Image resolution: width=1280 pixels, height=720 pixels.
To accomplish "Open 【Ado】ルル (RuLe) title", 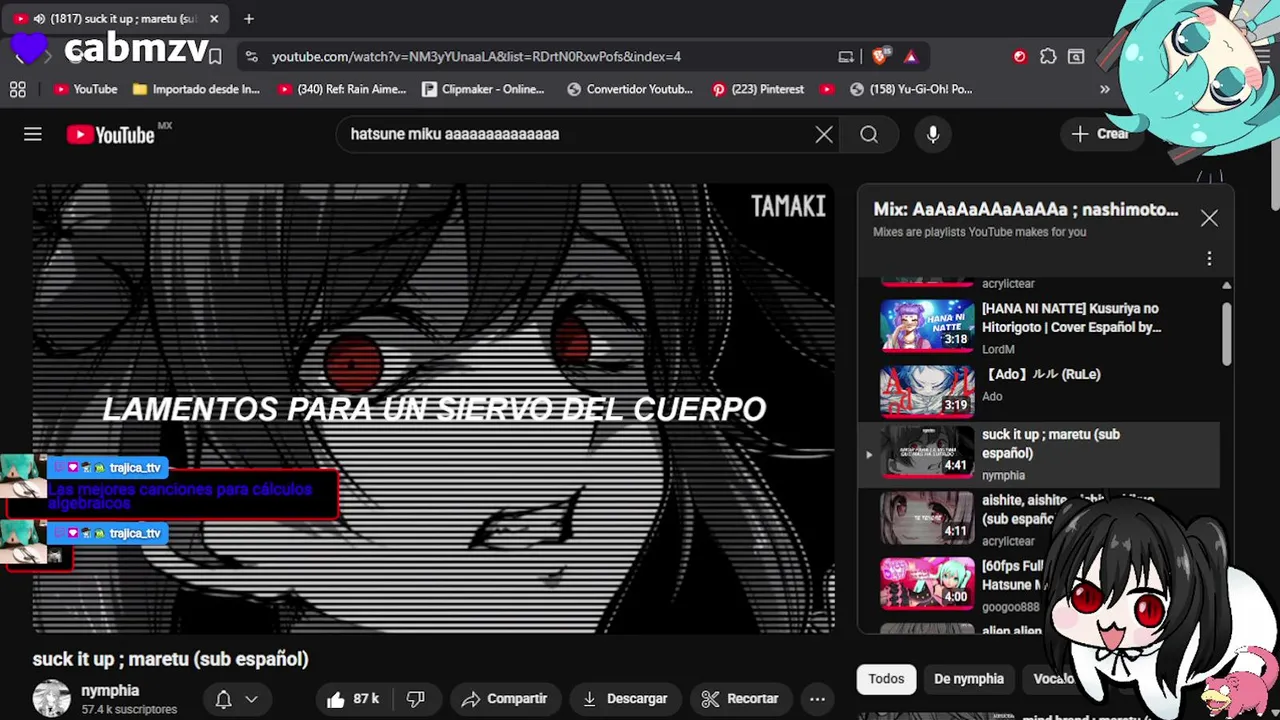I will coord(1041,374).
